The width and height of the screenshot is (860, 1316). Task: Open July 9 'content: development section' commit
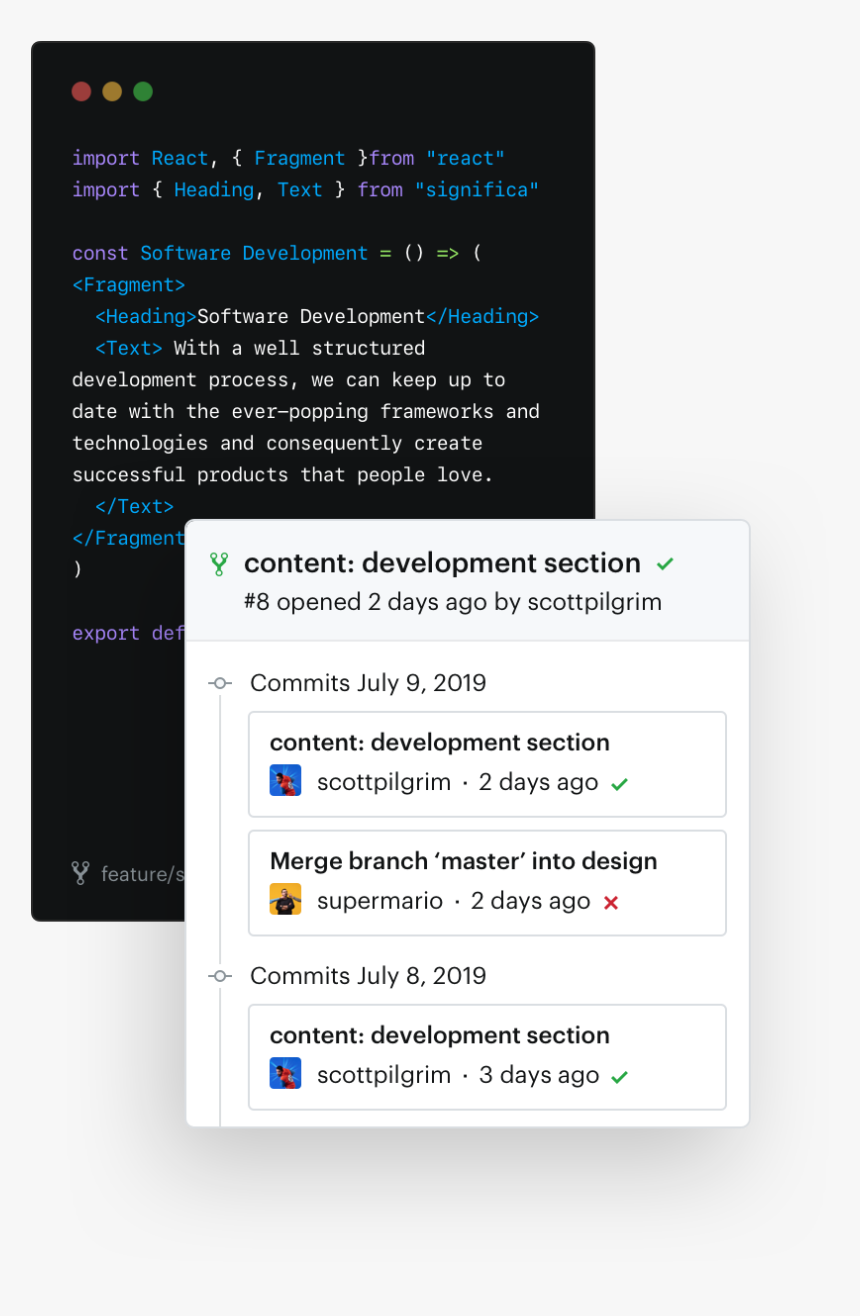coord(439,743)
